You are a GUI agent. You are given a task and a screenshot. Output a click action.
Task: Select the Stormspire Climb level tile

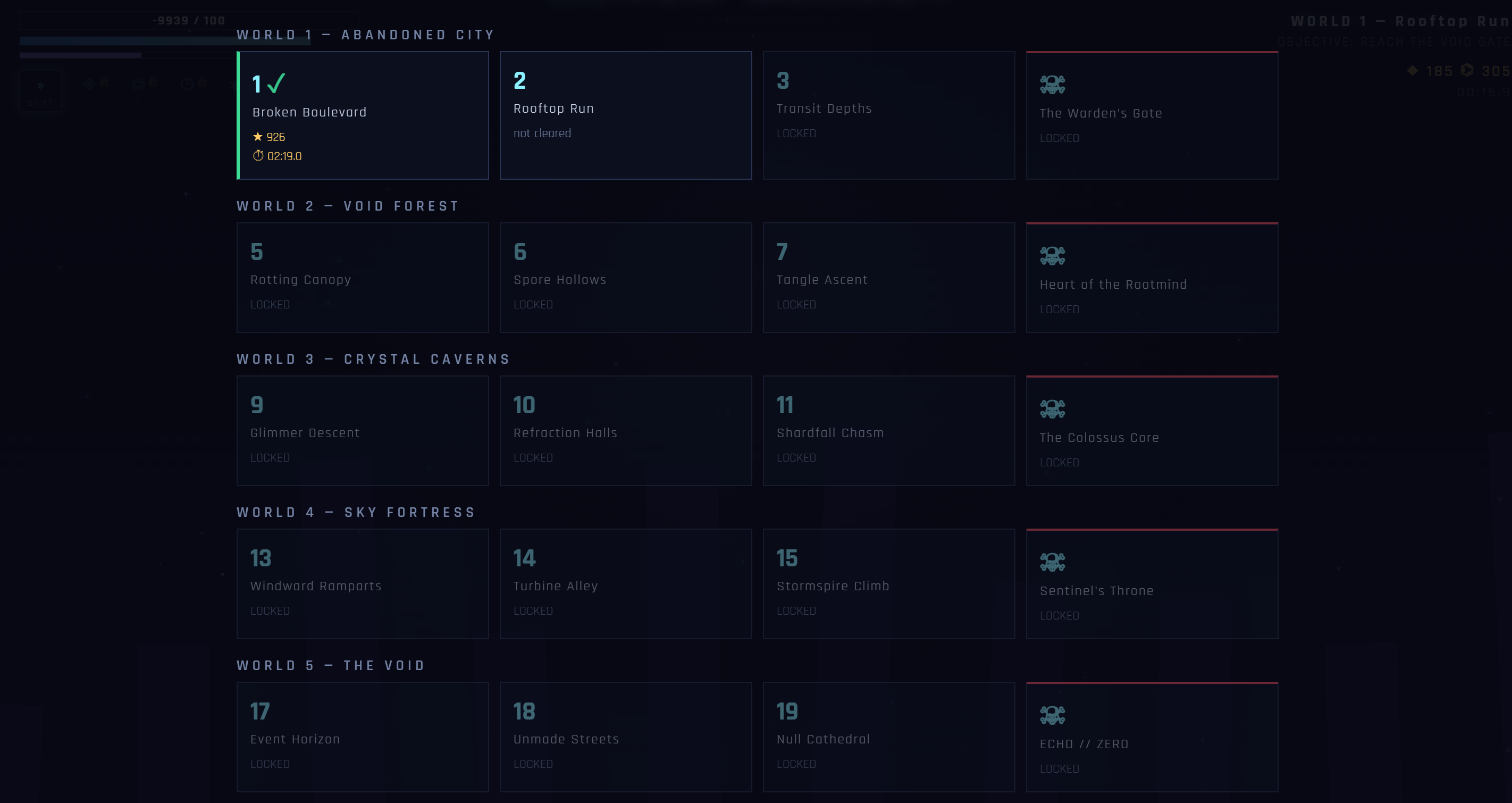click(889, 583)
